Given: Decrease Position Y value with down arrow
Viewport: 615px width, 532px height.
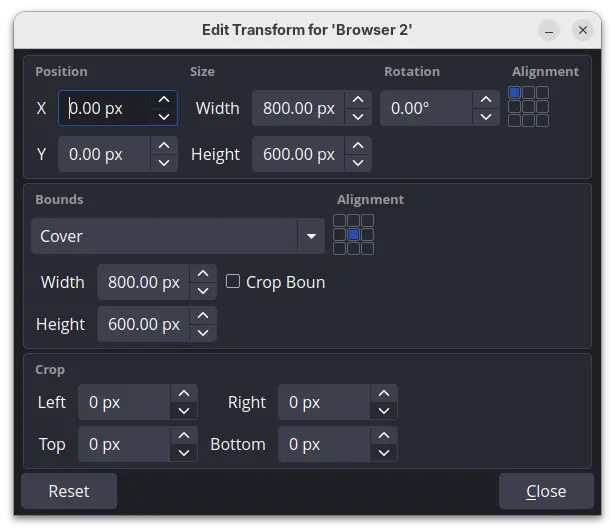Looking at the screenshot, I should (164, 163).
